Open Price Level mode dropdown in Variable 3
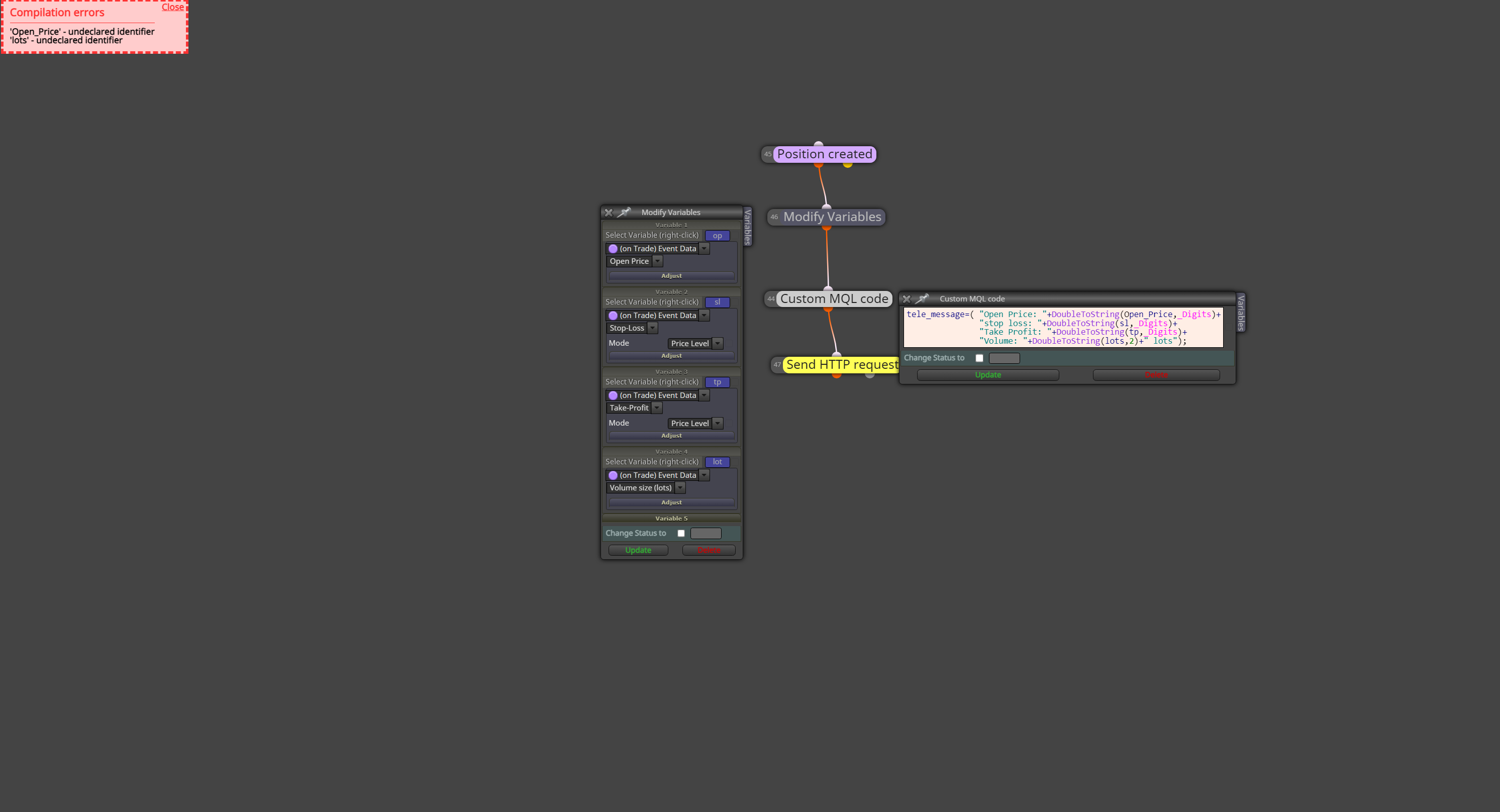This screenshot has width=1500, height=812. coord(696,423)
